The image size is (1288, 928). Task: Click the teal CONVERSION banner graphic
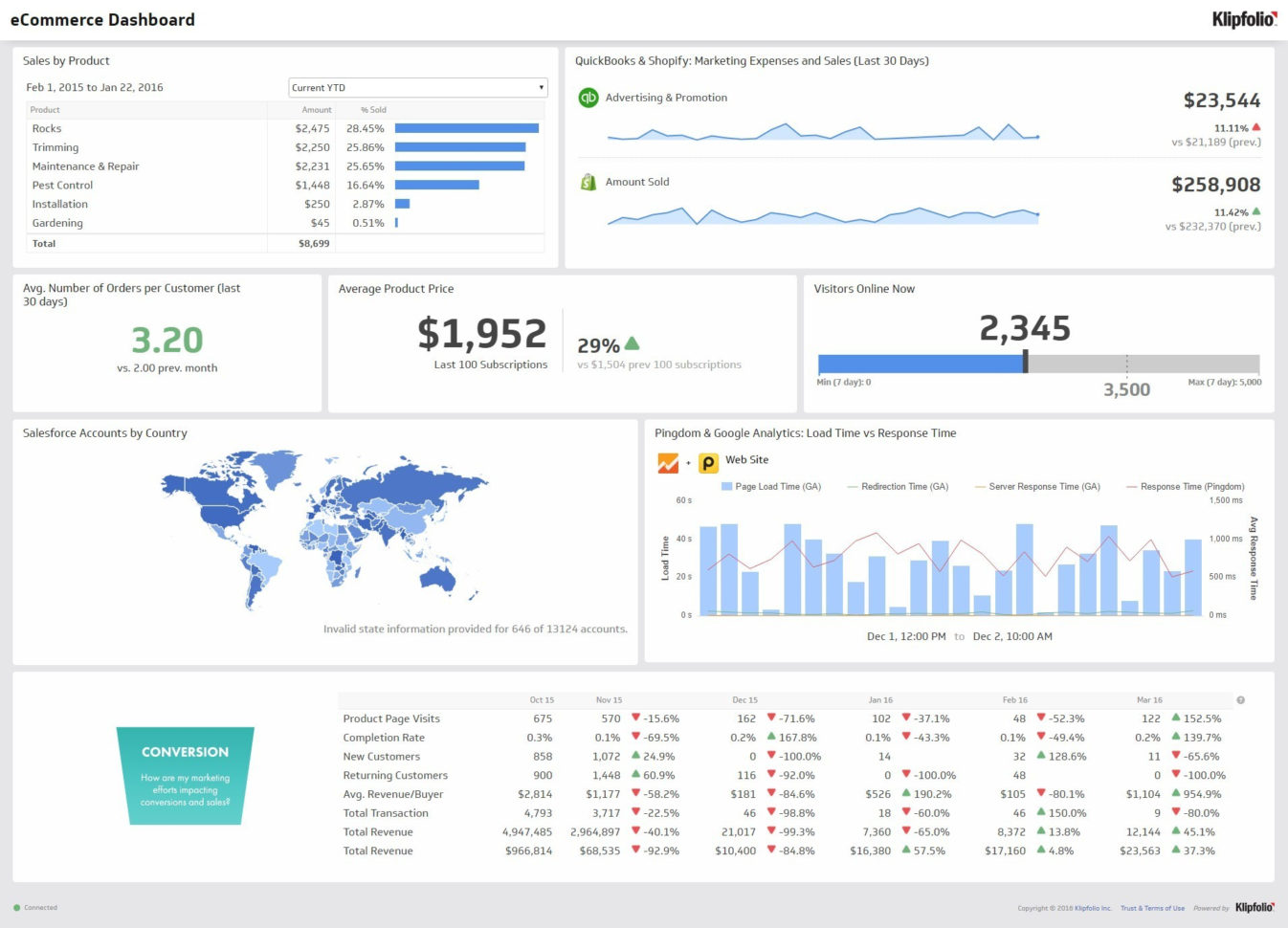(185, 775)
